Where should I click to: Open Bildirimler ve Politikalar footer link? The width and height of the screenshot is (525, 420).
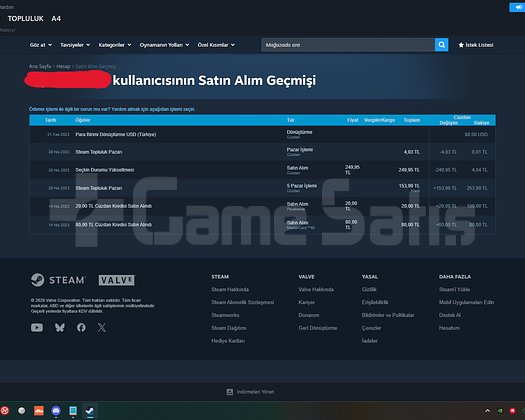click(x=388, y=315)
